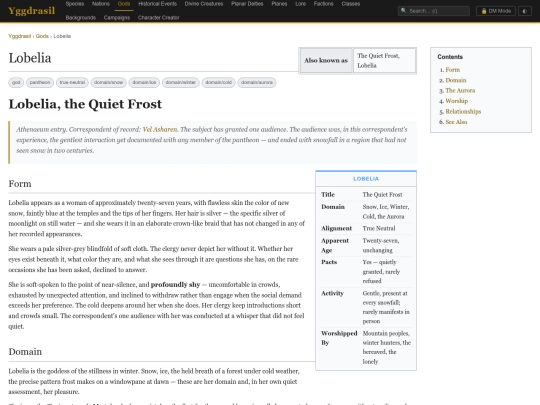This screenshot has height=405, width=540.
Task: Select the 'god' tag
Action: (x=16, y=82)
